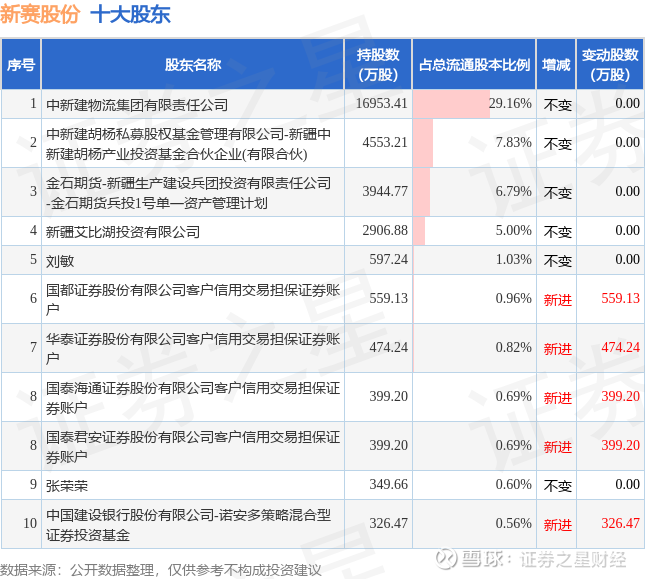Click shareholder name 张荣荣

(67, 486)
